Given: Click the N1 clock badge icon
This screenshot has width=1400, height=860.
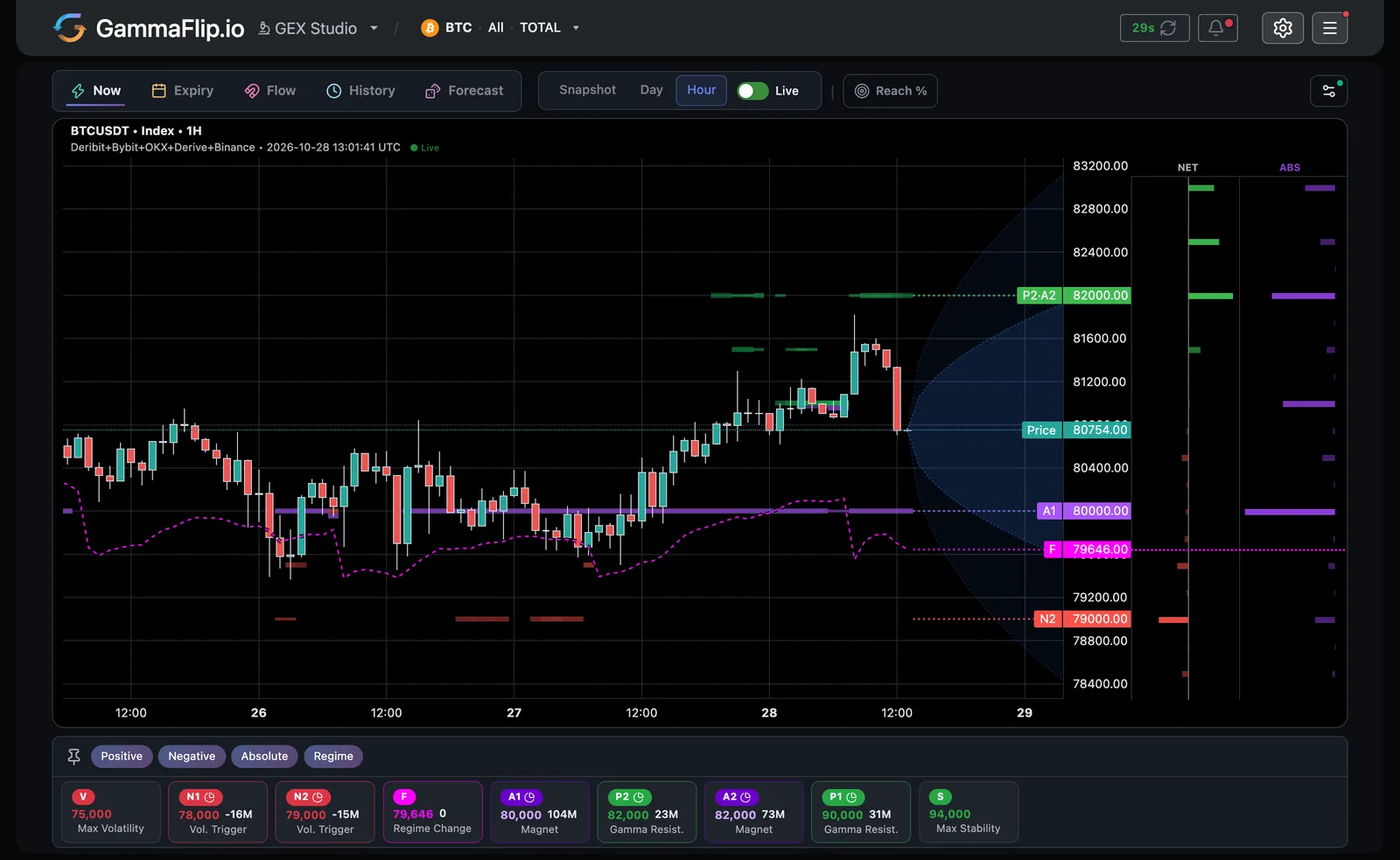Looking at the screenshot, I should tap(210, 797).
